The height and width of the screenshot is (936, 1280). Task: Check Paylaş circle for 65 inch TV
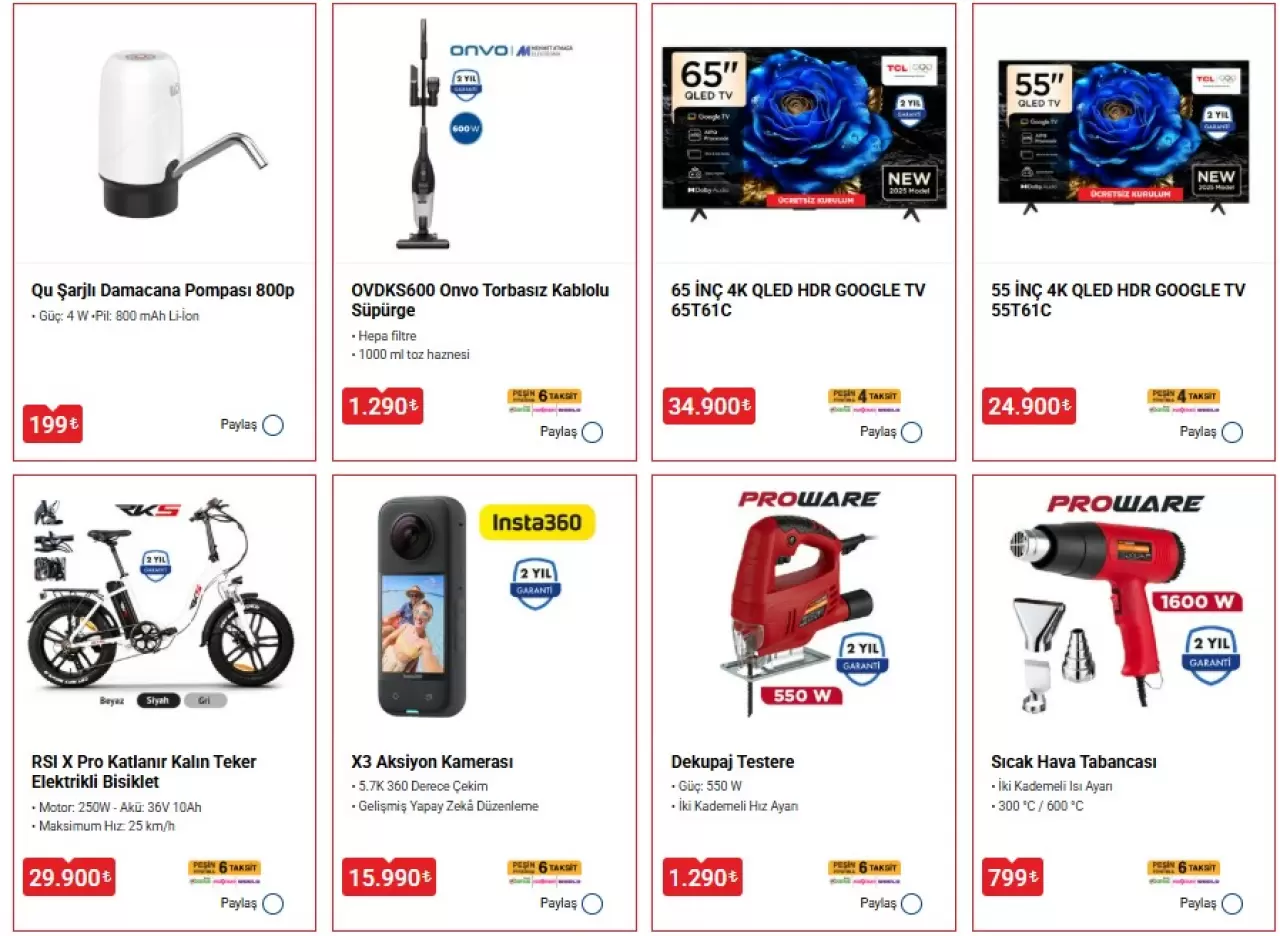click(911, 433)
